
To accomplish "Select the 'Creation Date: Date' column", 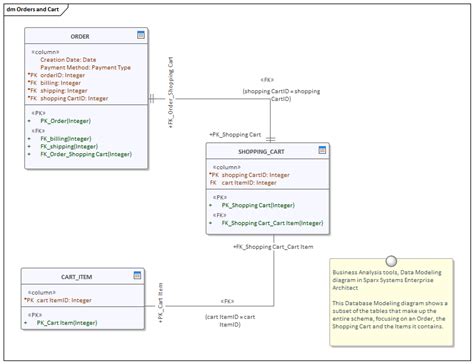I will [68, 60].
